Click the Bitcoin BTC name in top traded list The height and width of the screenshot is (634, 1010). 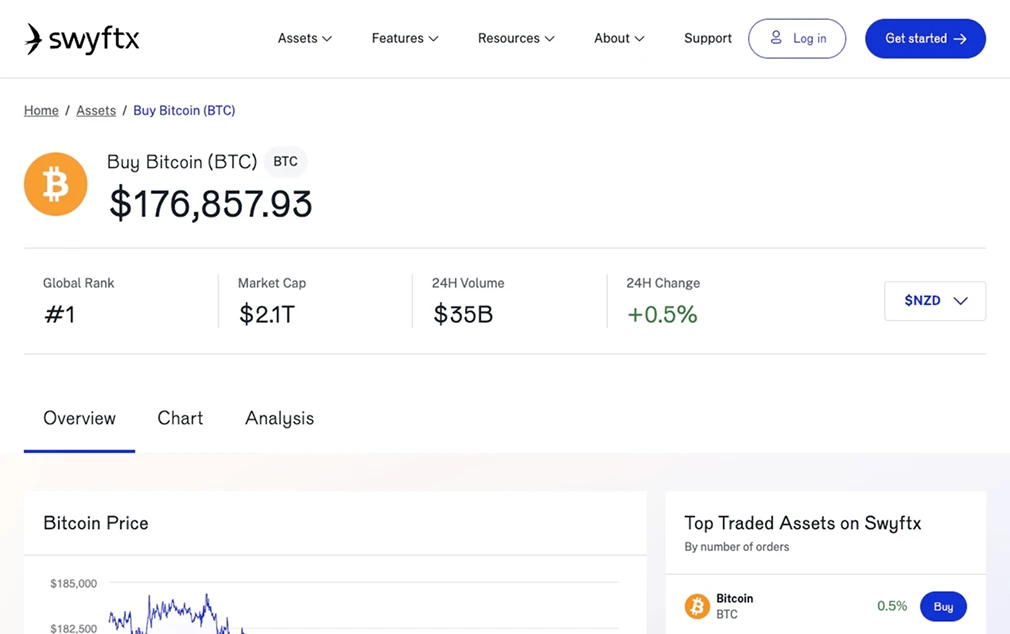tap(734, 606)
